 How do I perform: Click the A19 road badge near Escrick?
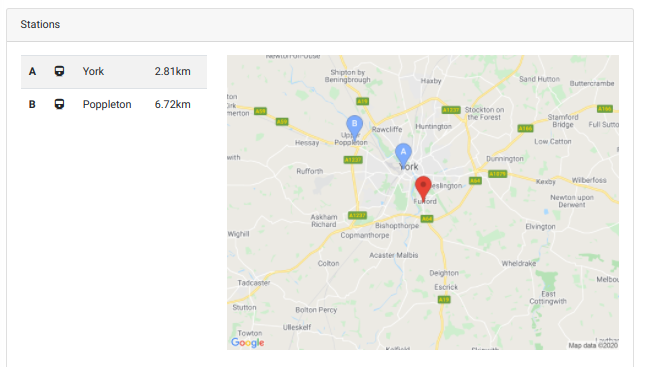pos(444,299)
